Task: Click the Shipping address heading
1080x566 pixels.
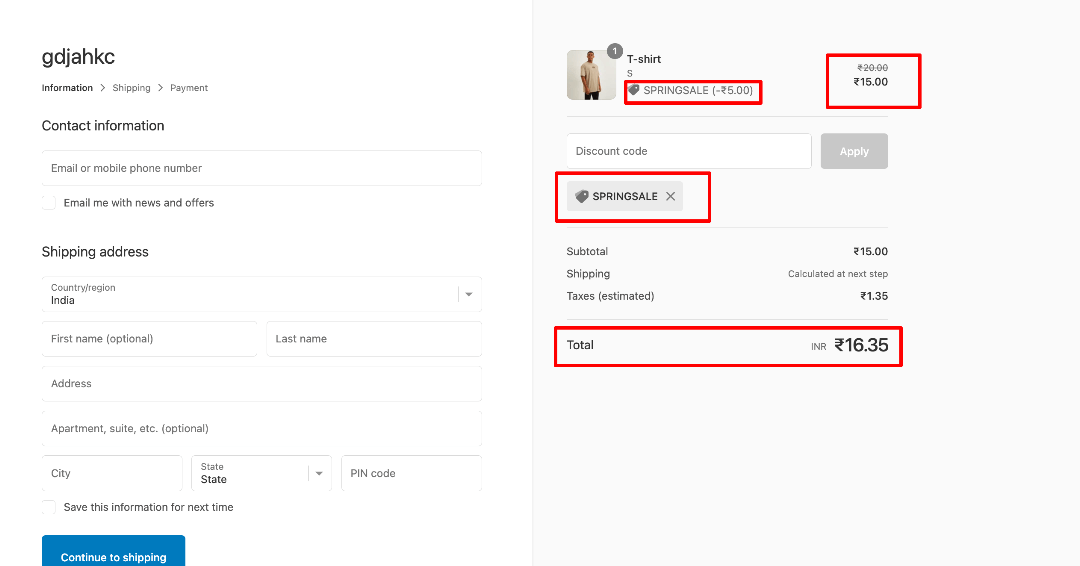Action: coord(95,251)
